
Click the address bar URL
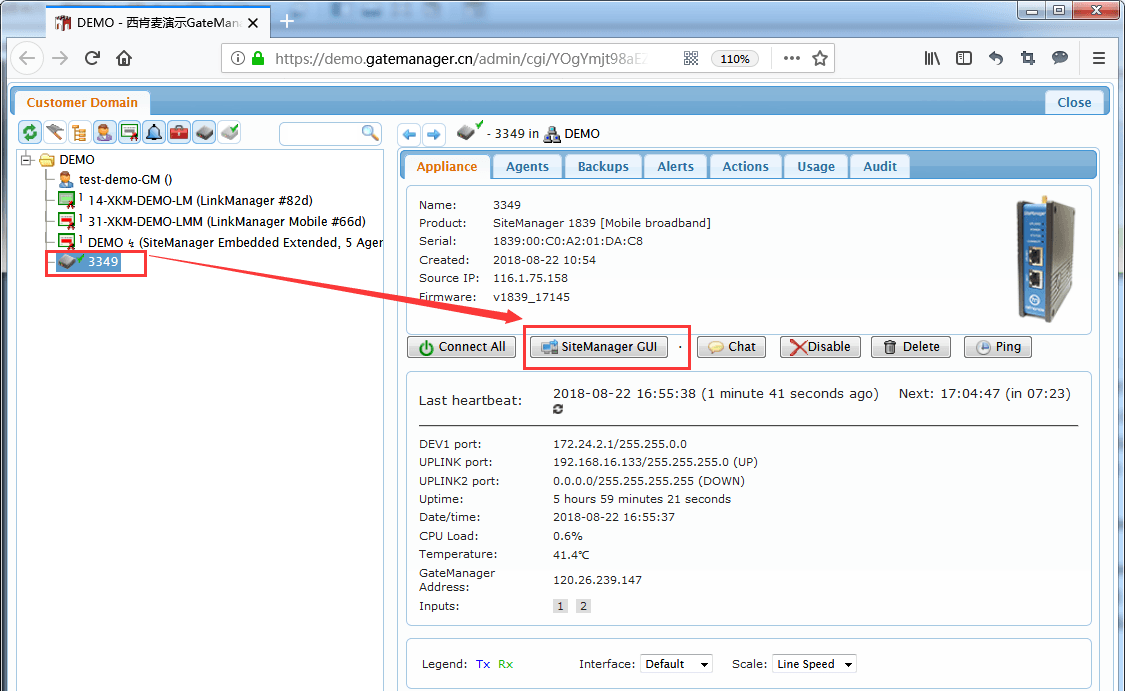pyautogui.click(x=459, y=59)
